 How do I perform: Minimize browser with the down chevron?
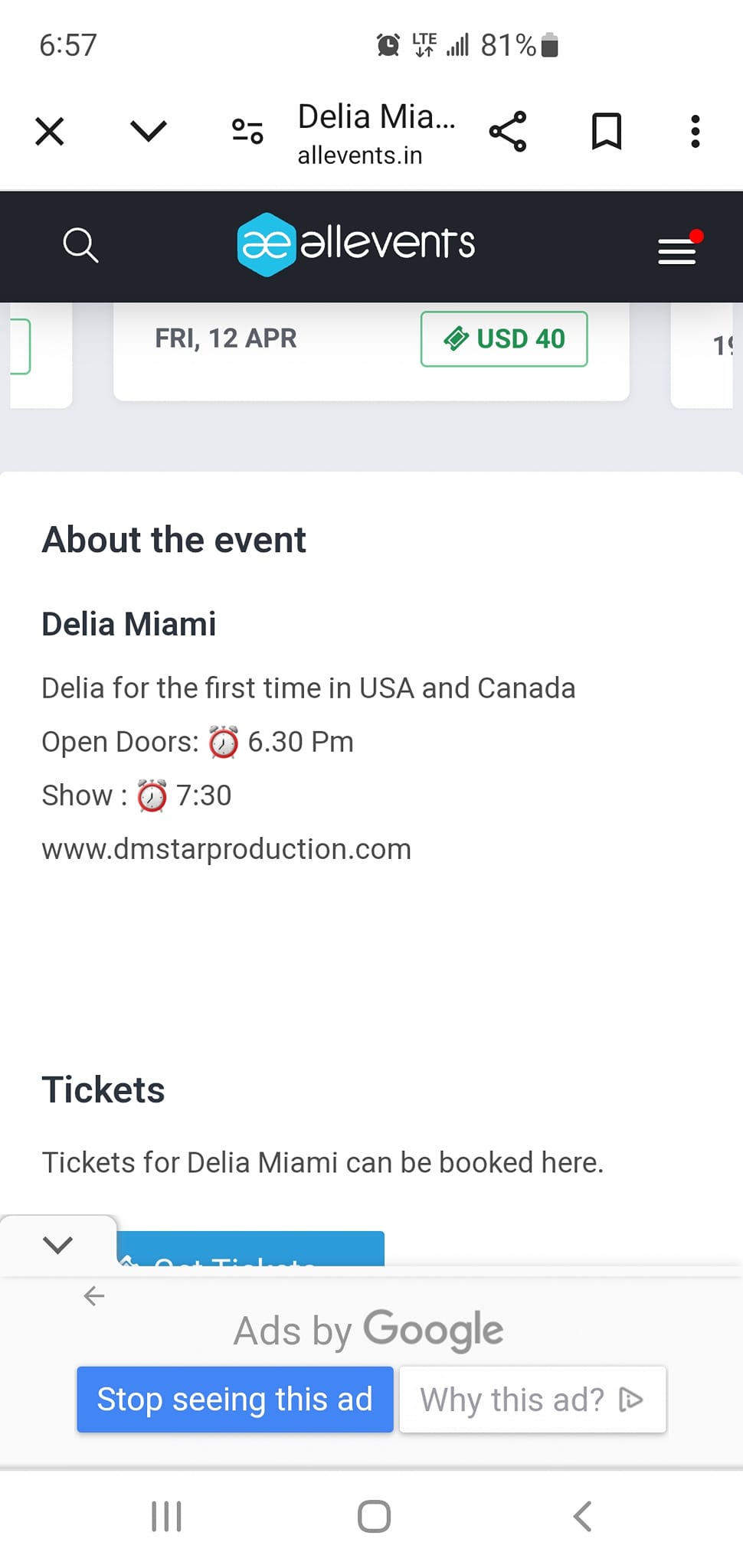[148, 132]
